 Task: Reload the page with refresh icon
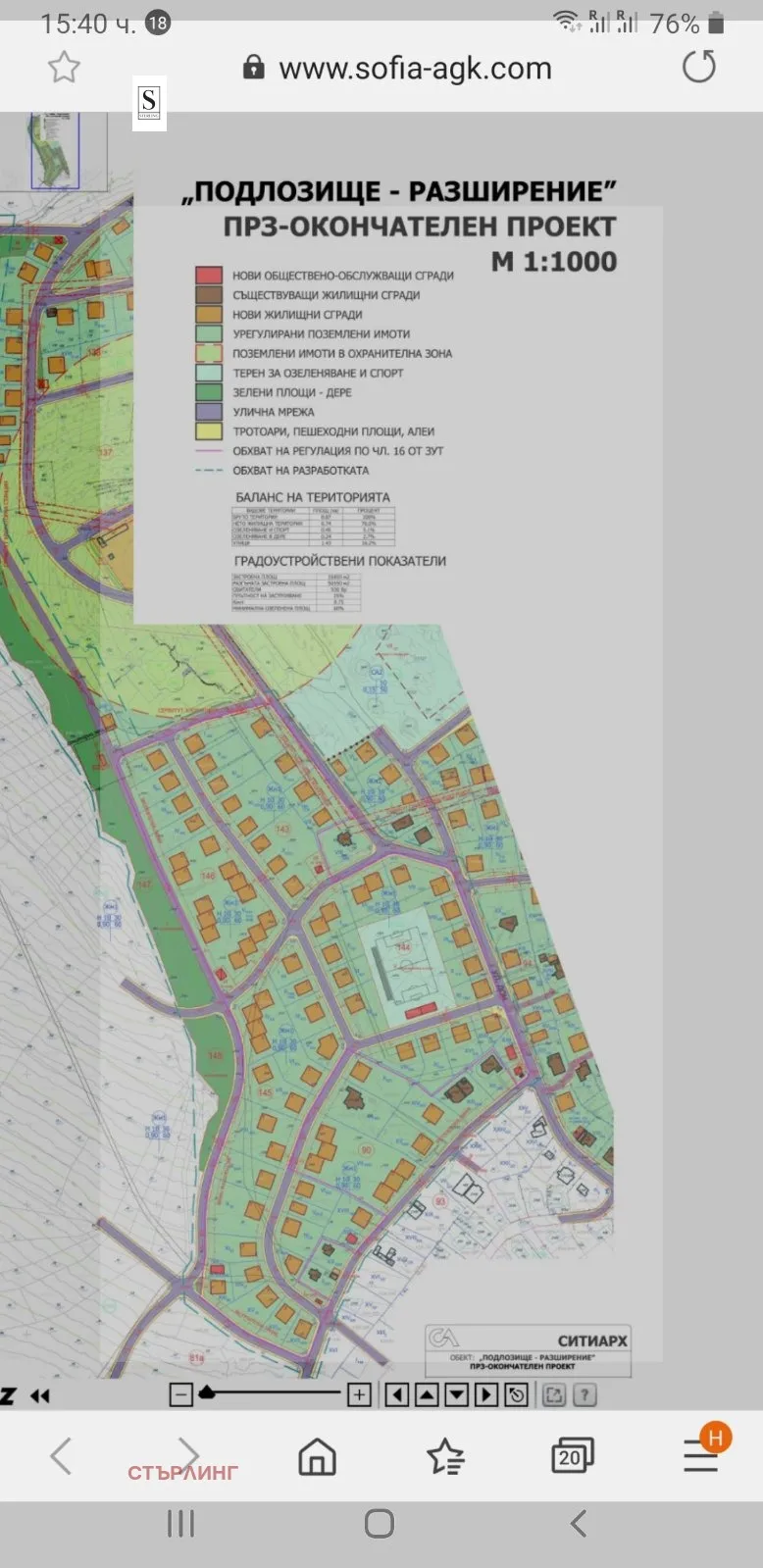[698, 68]
